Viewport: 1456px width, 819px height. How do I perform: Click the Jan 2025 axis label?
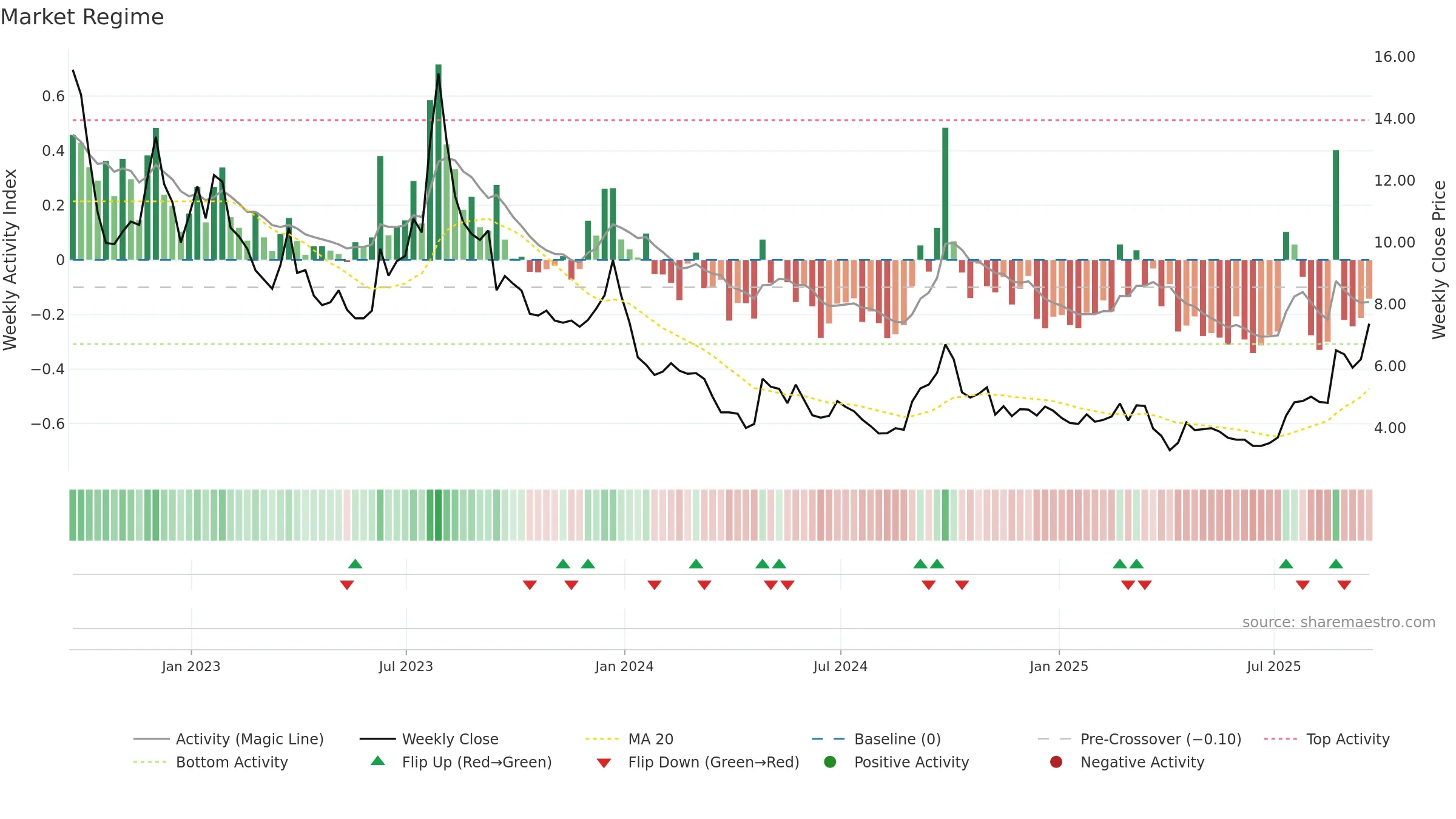point(1059,666)
